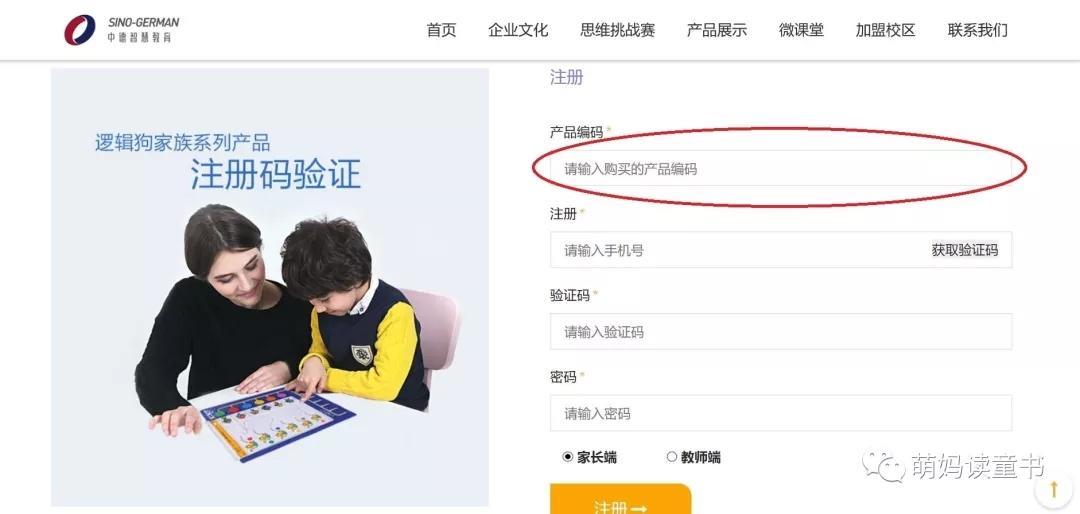
Task: Open the 企业文化 menu item
Action: 518,30
